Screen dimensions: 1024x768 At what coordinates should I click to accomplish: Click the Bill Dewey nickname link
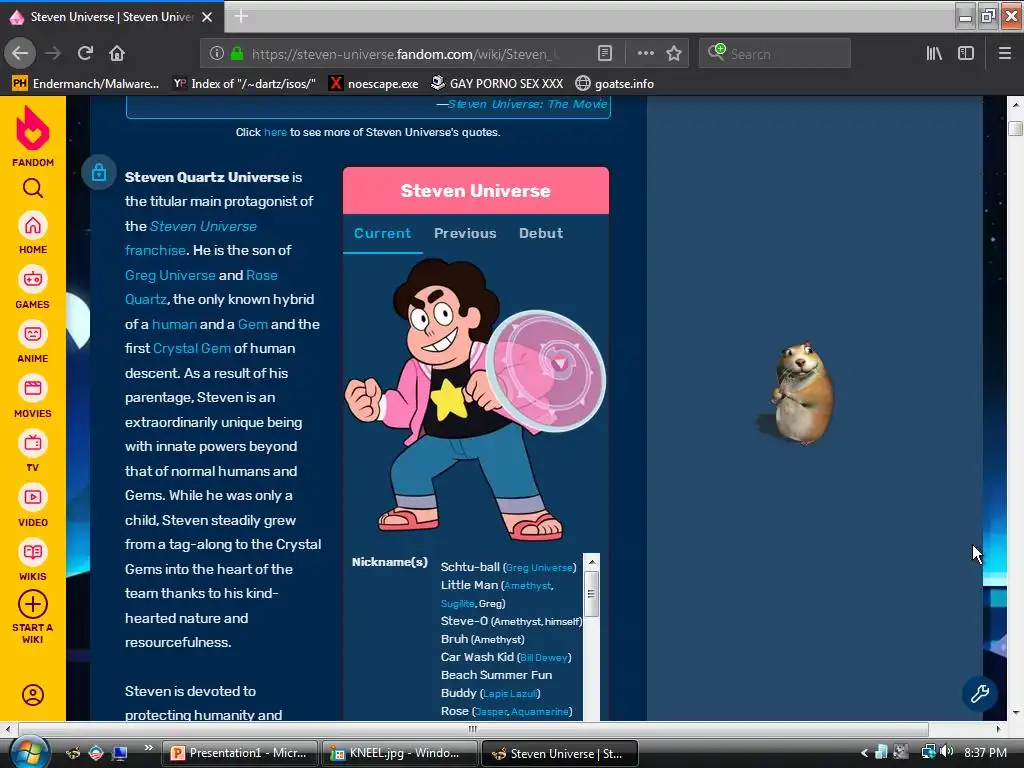543,658
